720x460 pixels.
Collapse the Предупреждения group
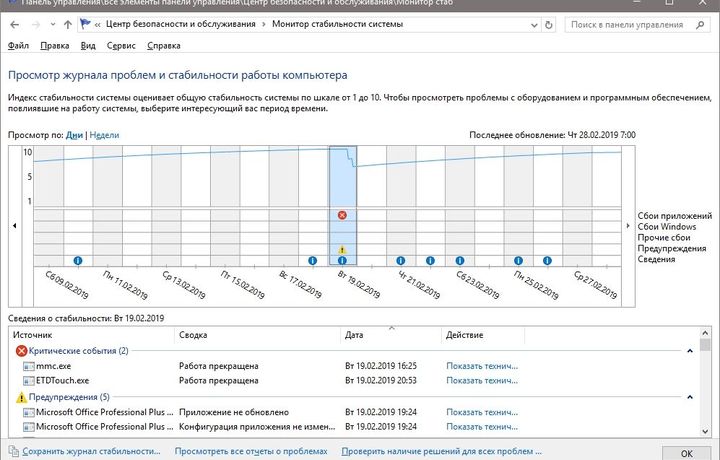pos(690,397)
